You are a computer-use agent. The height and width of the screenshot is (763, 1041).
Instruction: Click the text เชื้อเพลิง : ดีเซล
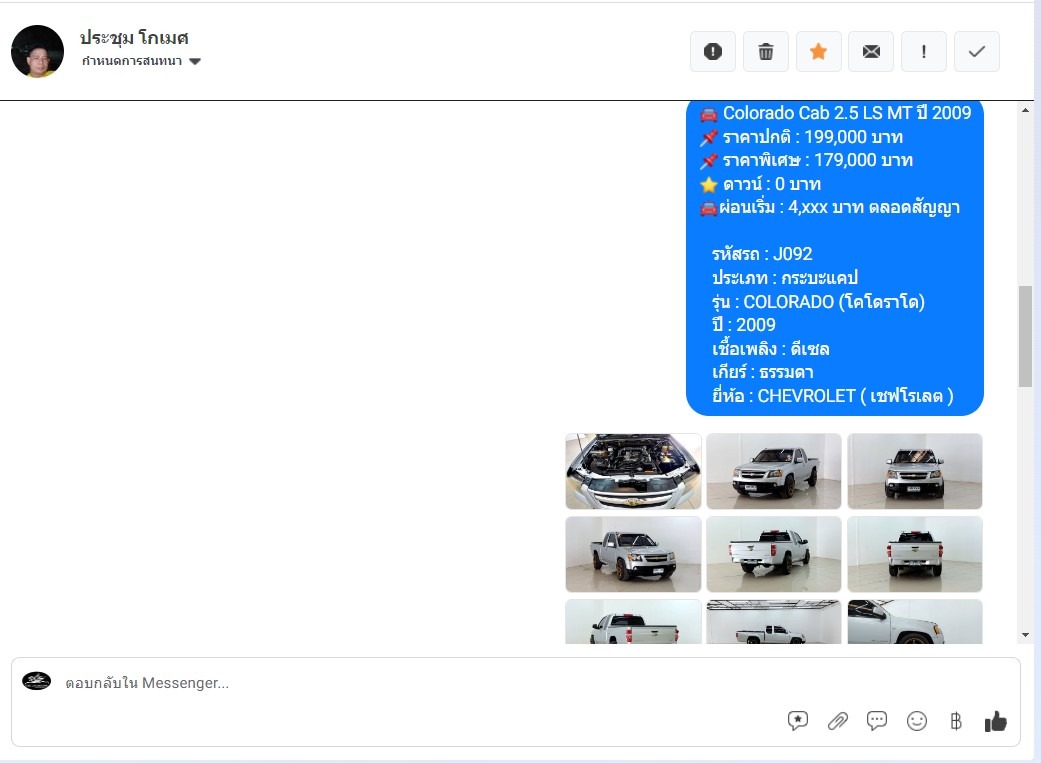coord(770,349)
